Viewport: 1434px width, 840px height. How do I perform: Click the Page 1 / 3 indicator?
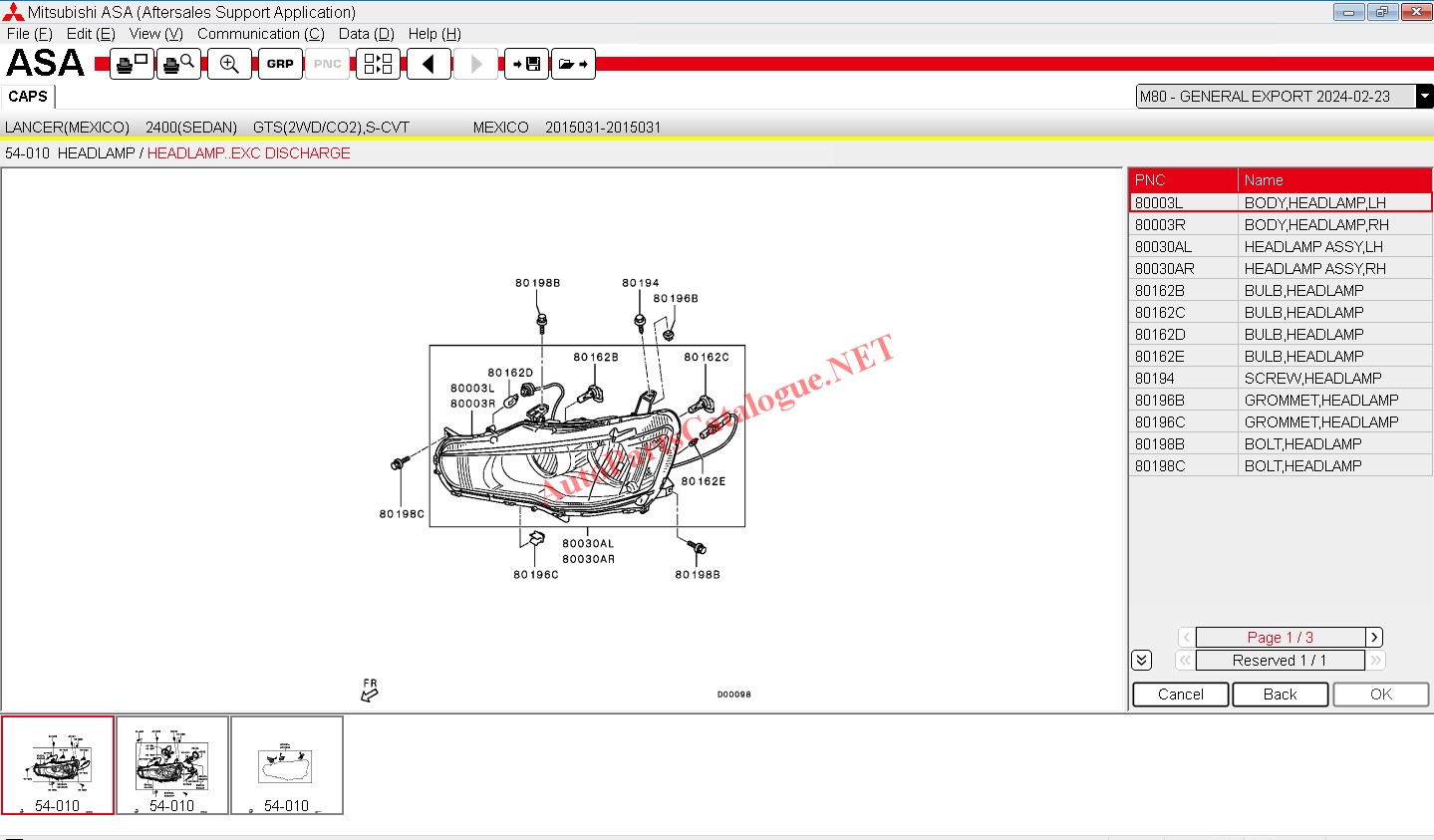[1281, 637]
